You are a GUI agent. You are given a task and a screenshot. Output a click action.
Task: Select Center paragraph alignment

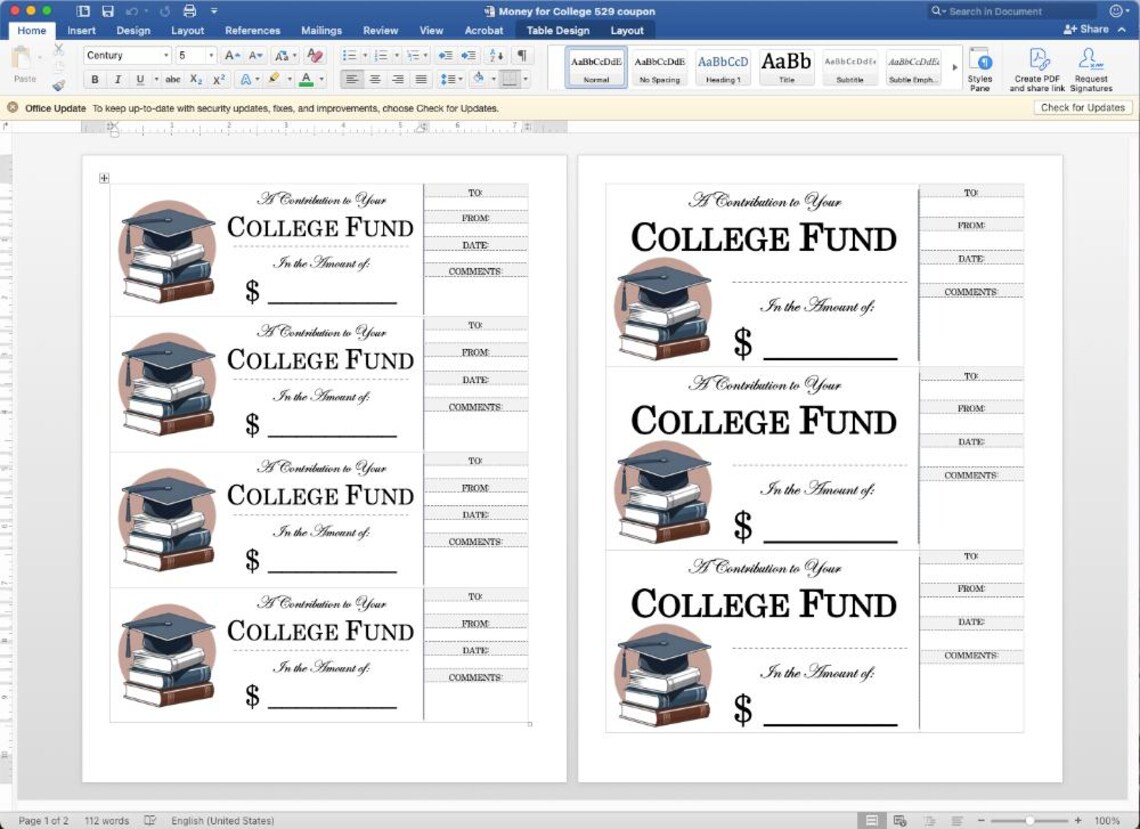(375, 79)
